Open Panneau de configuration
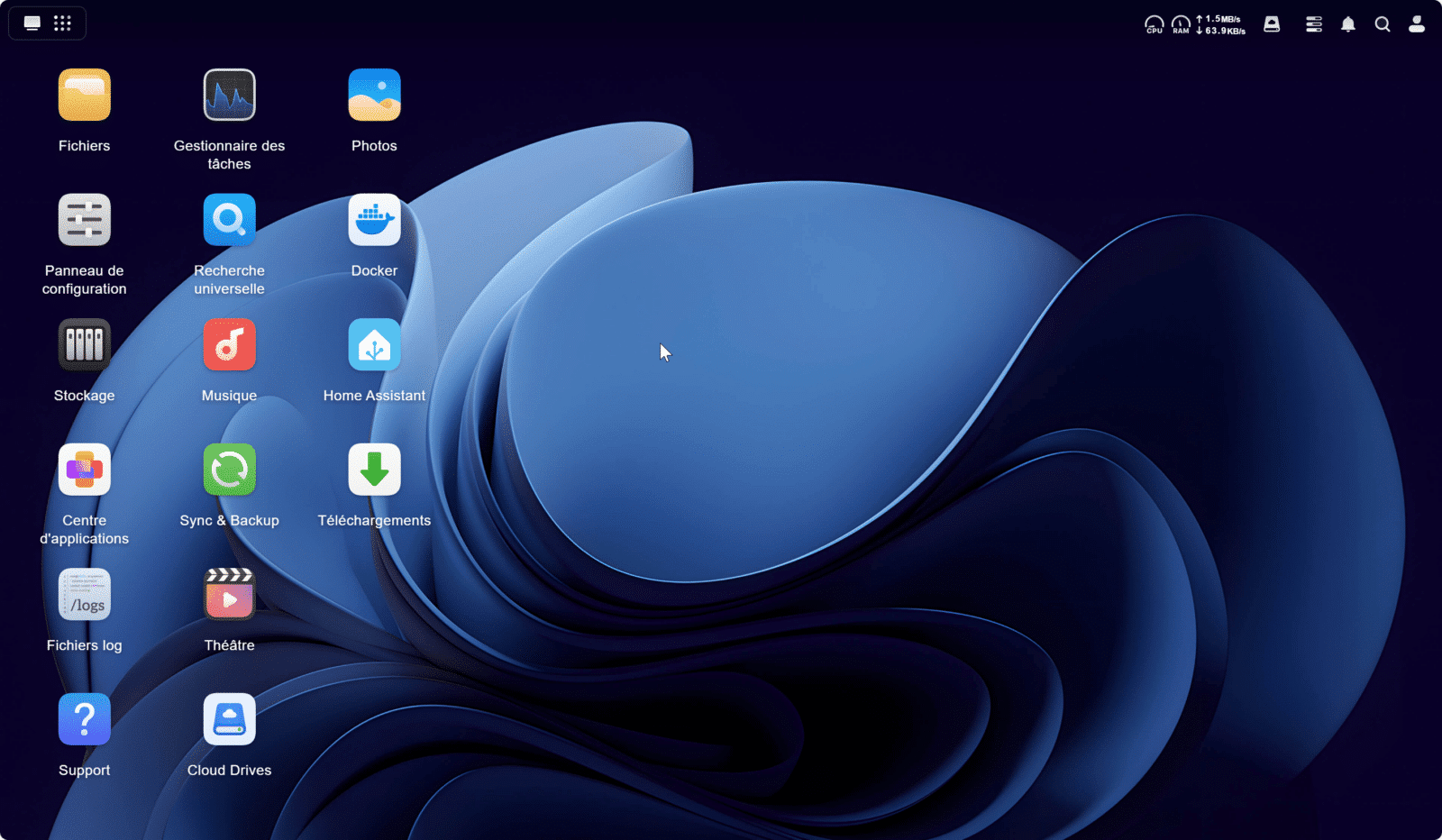The width and height of the screenshot is (1442, 840). point(84,220)
